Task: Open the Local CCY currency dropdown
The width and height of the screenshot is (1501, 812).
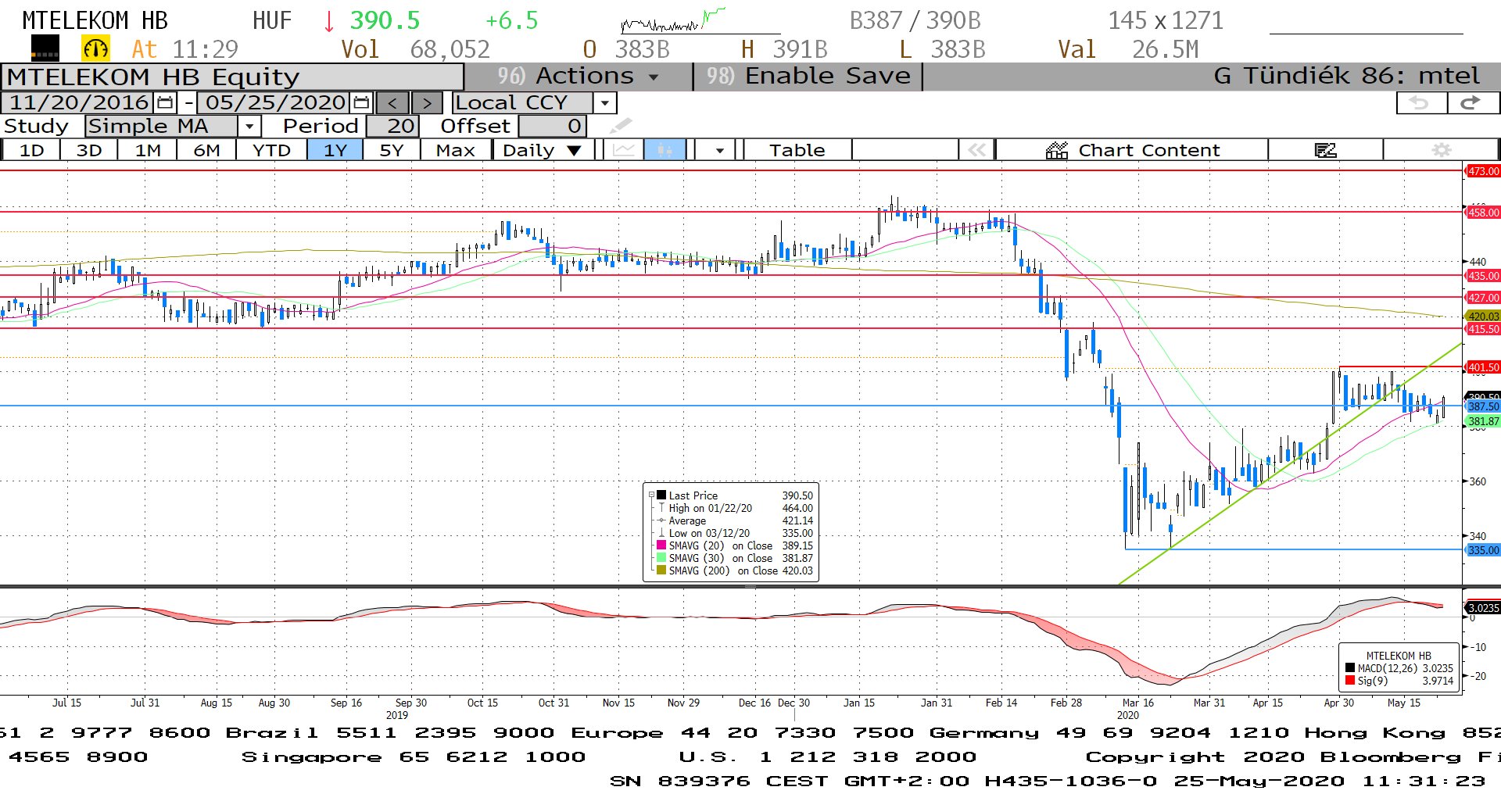Action: click(604, 103)
